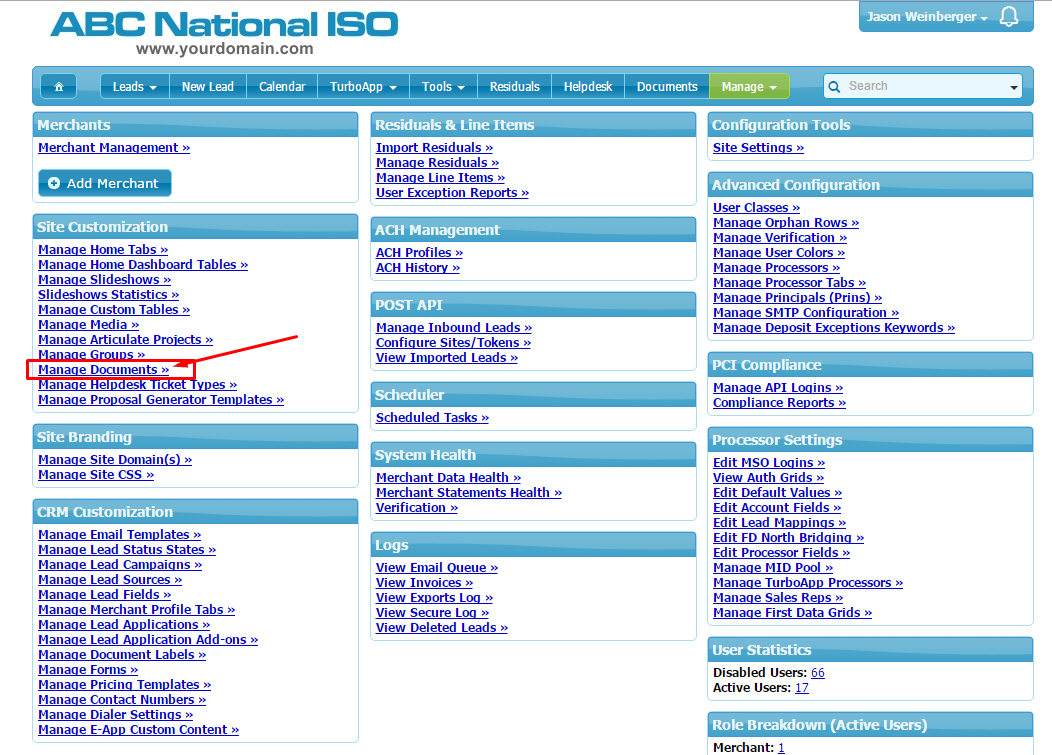The image size is (1052, 755).
Task: Click inside the Search field
Action: point(923,86)
